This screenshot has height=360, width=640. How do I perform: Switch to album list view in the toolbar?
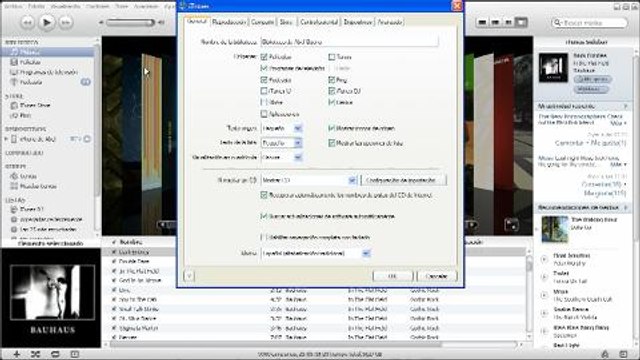pyautogui.click(x=495, y=22)
